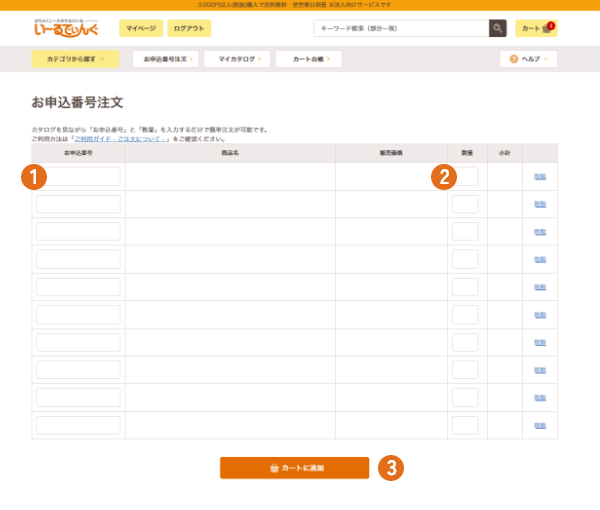600x510 pixels.
Task: Click the last row's お申込番号 field
Action: point(79,425)
